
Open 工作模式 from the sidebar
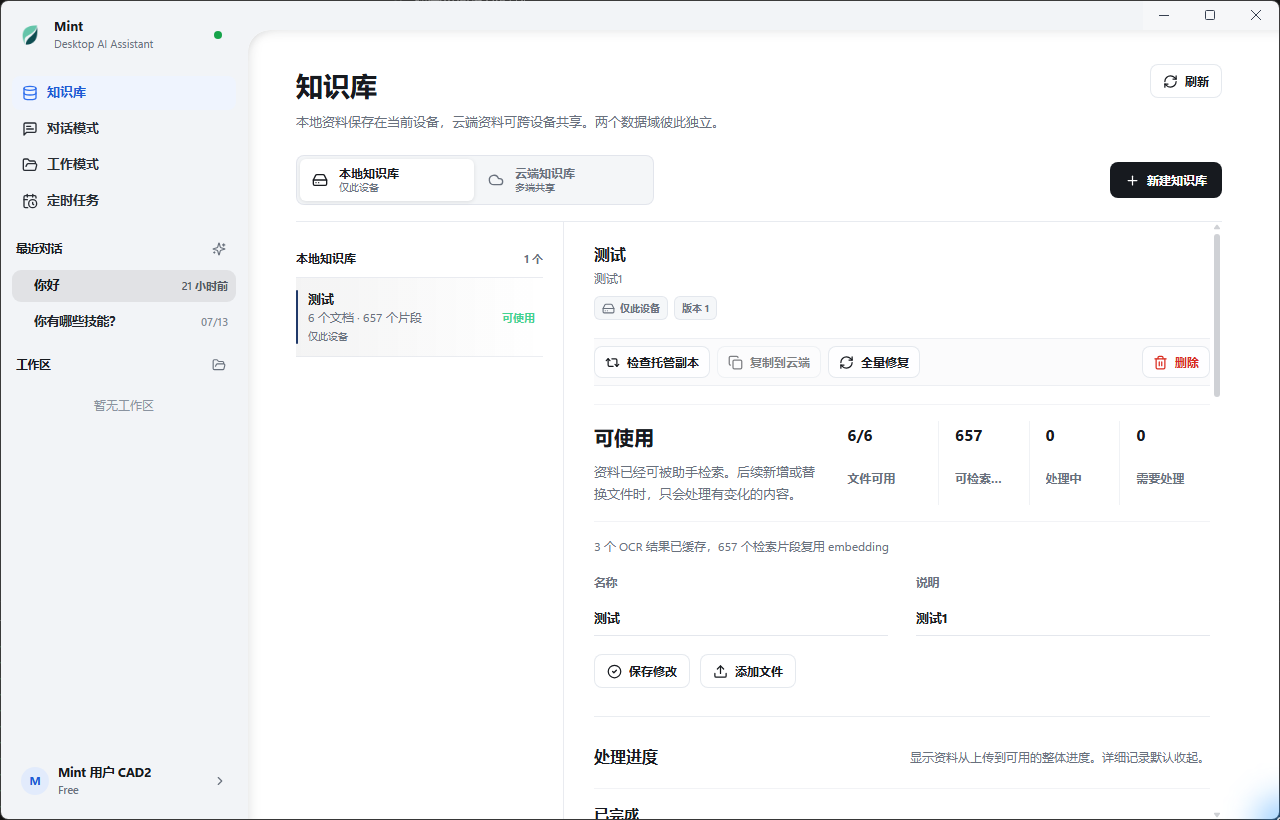(x=124, y=164)
